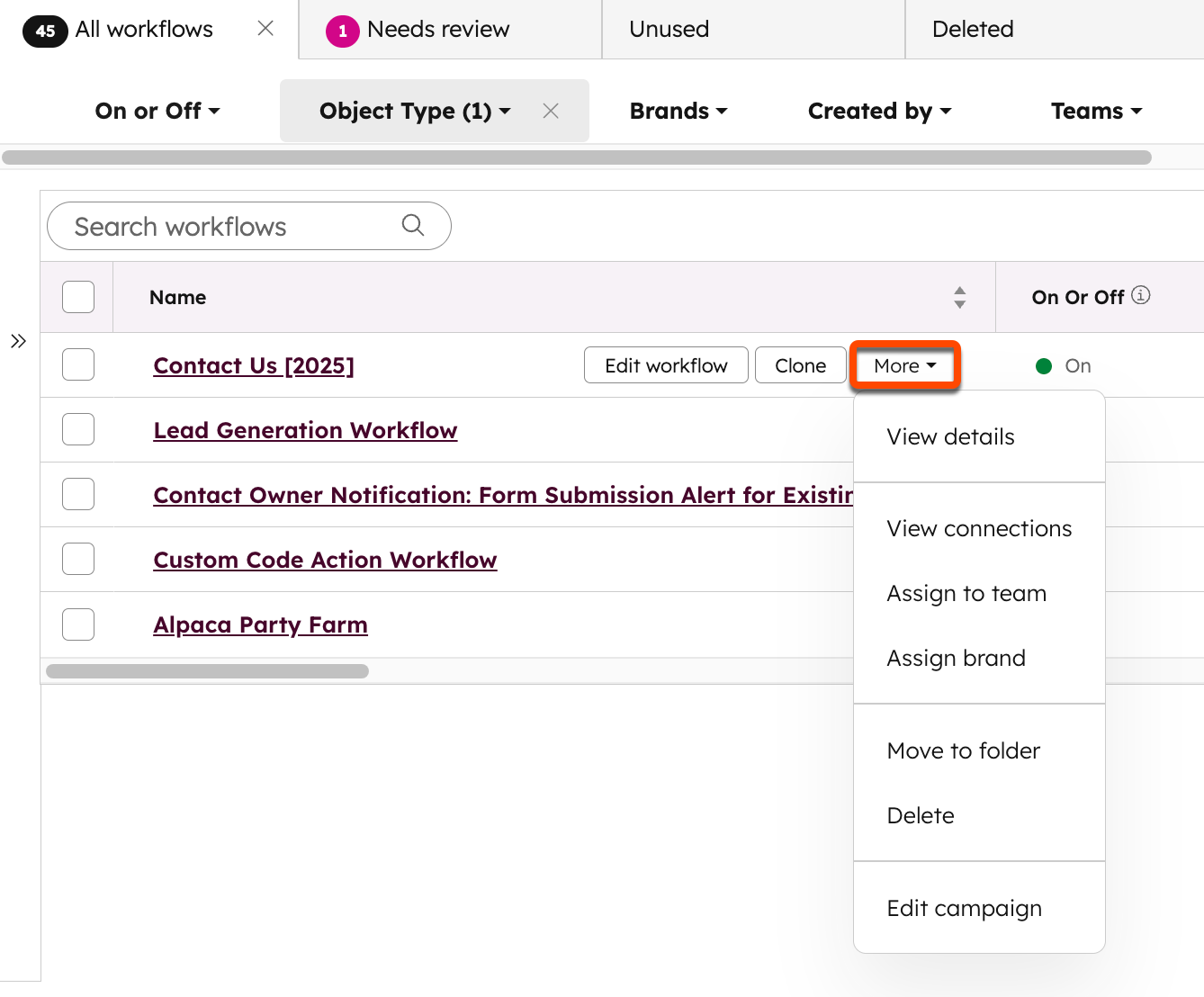1204x997 pixels.
Task: Close the All workflows view tab
Action: pyautogui.click(x=265, y=28)
